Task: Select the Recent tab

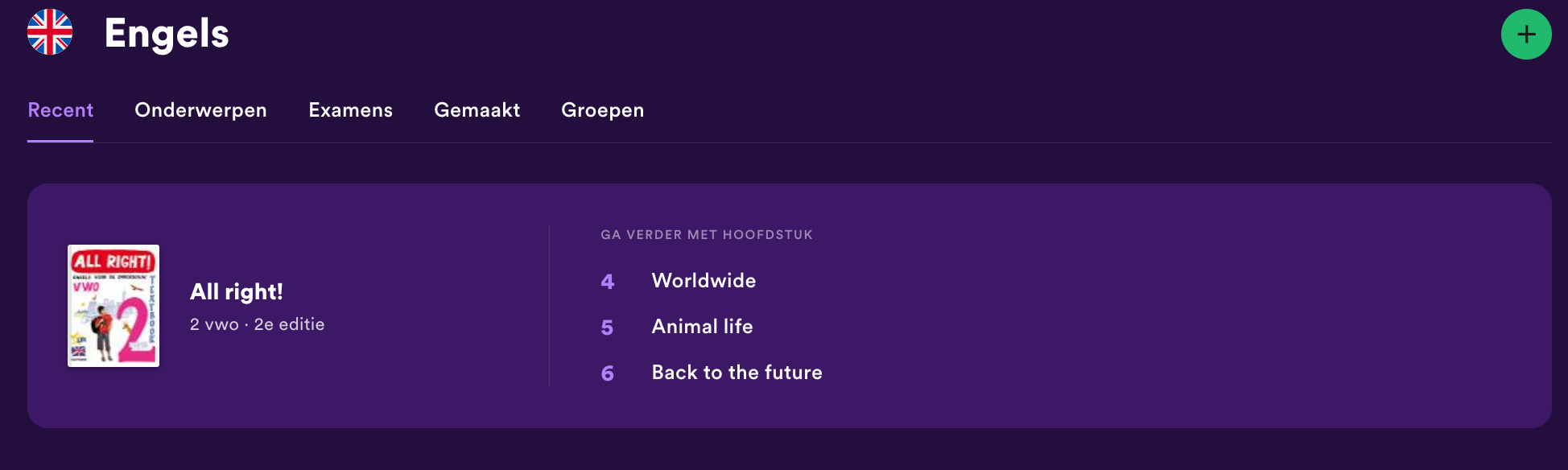Action: pyautogui.click(x=60, y=110)
